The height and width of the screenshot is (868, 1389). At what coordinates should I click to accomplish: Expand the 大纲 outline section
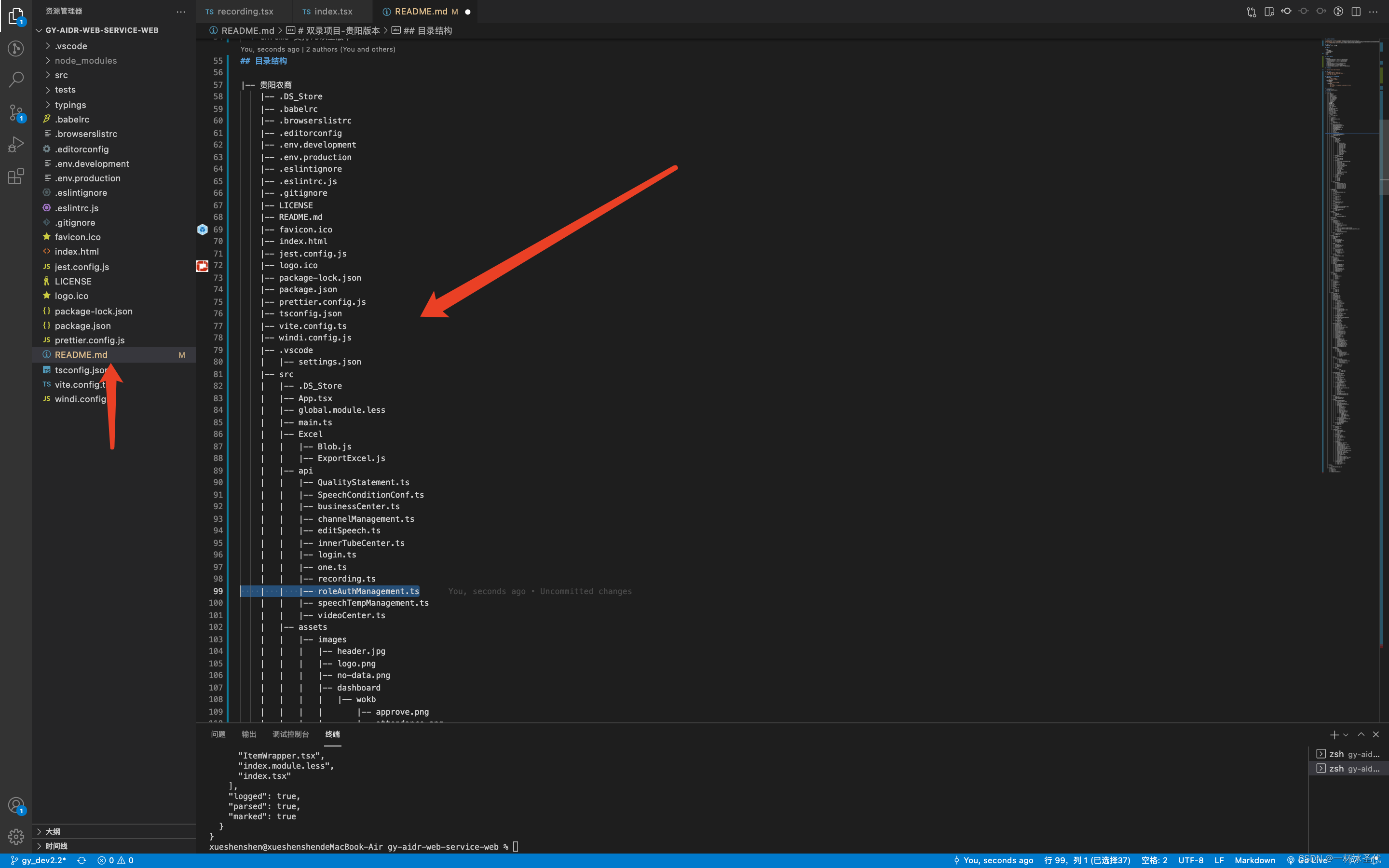coord(52,831)
